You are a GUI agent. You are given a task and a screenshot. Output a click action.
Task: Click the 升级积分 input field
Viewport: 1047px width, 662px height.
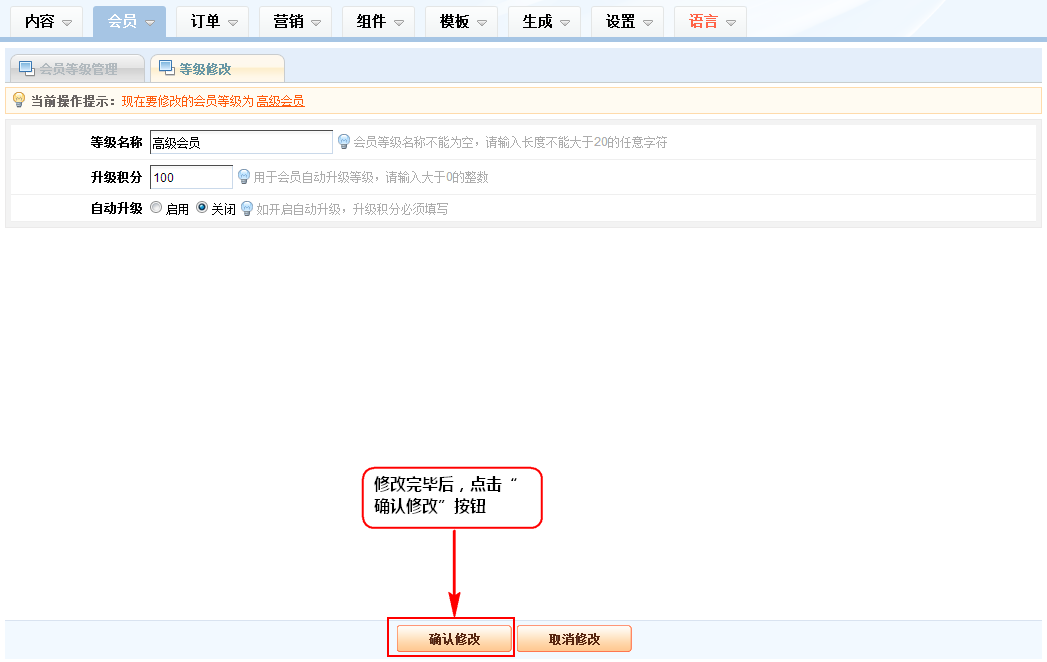point(191,177)
